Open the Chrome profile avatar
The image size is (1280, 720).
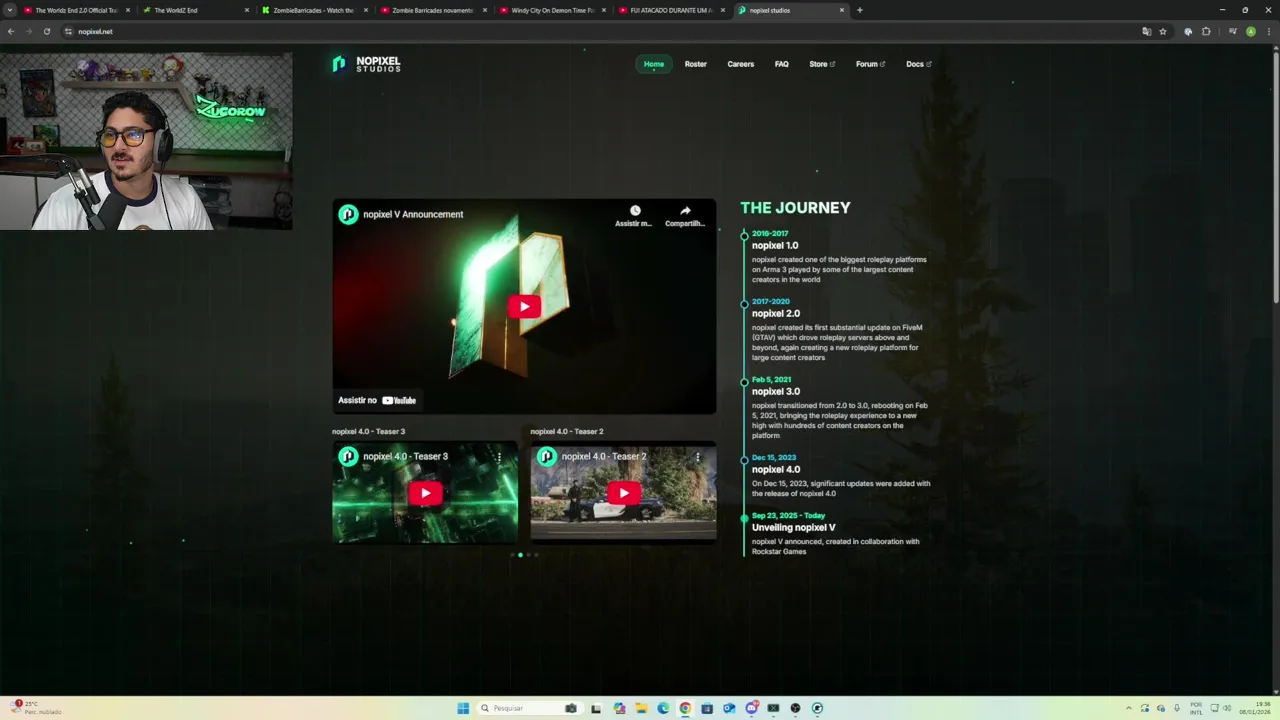coord(1251,31)
